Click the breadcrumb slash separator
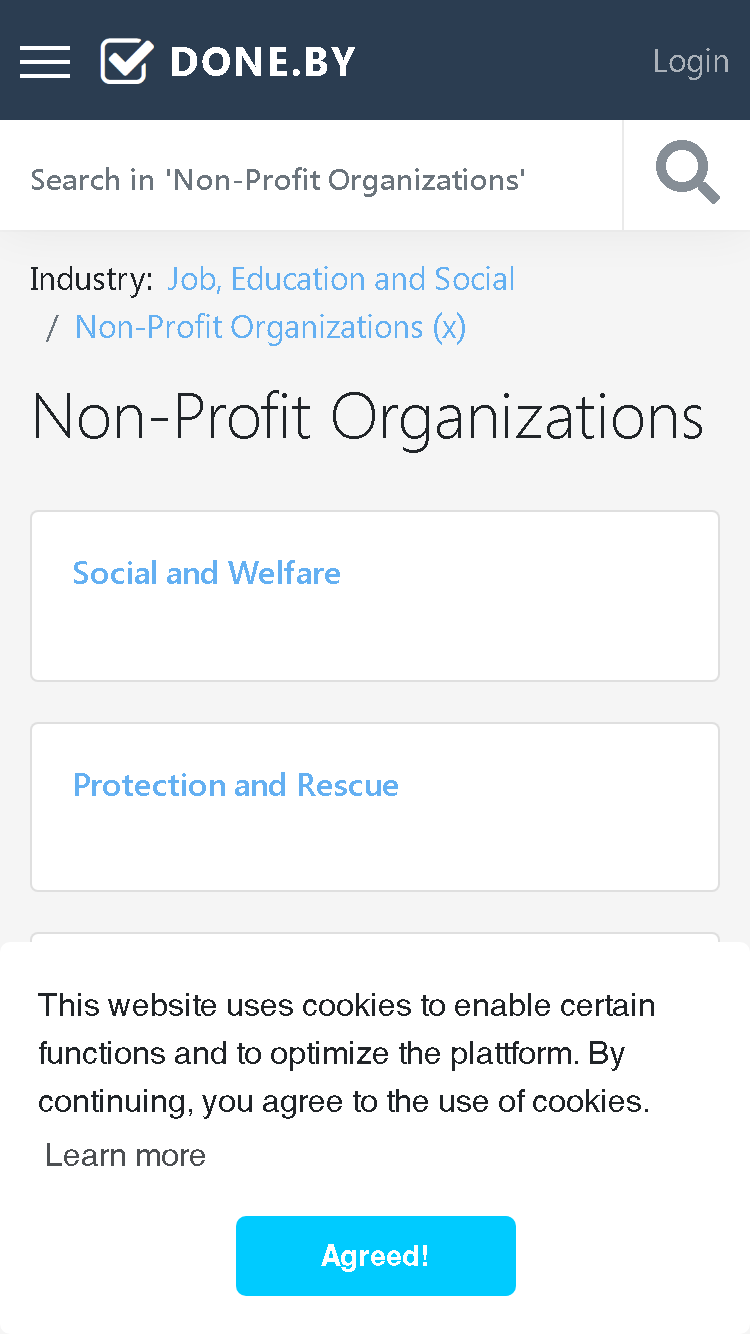 click(x=53, y=327)
